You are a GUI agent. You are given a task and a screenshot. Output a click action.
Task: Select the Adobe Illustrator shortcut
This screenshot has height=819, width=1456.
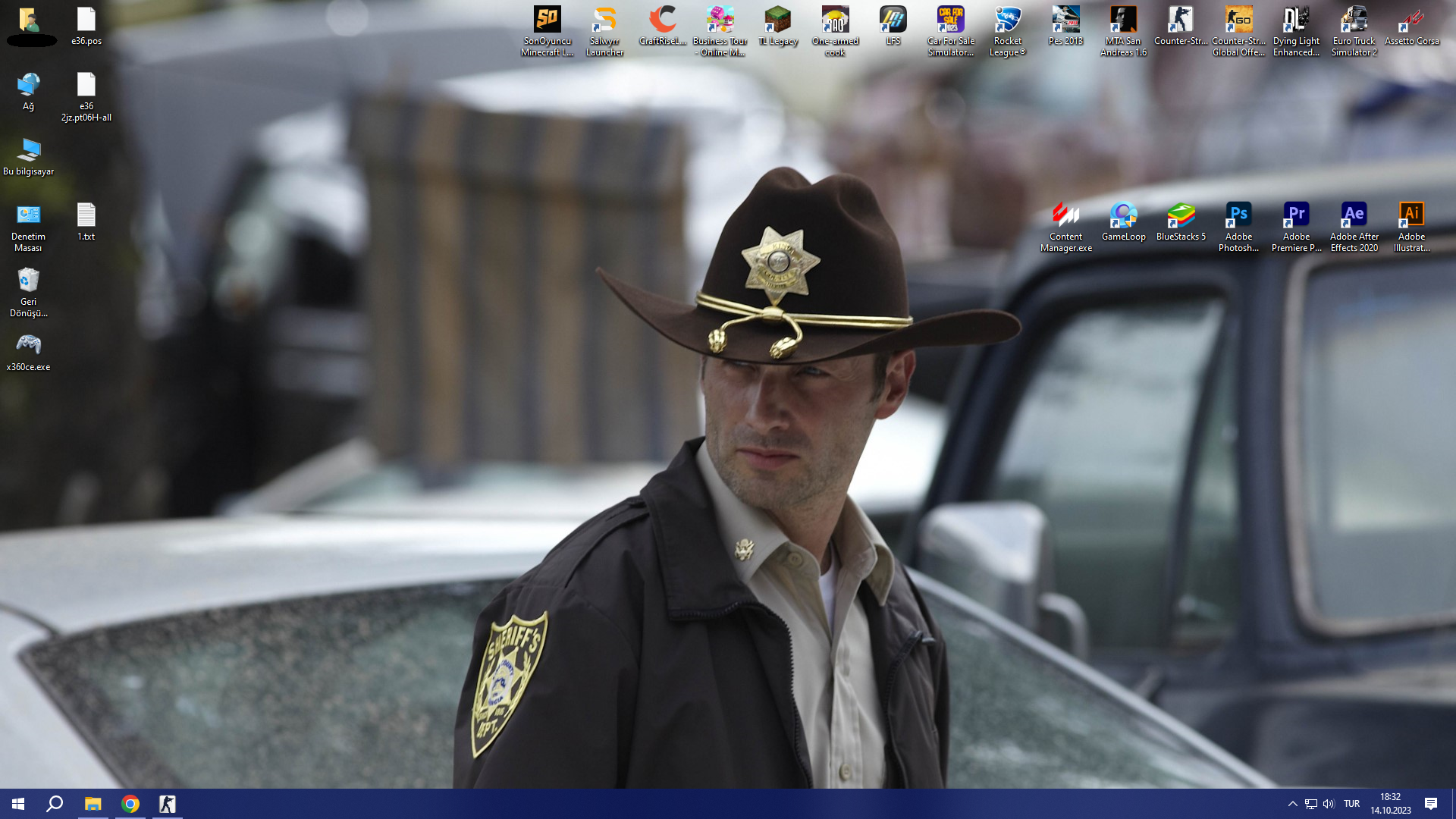(1412, 227)
